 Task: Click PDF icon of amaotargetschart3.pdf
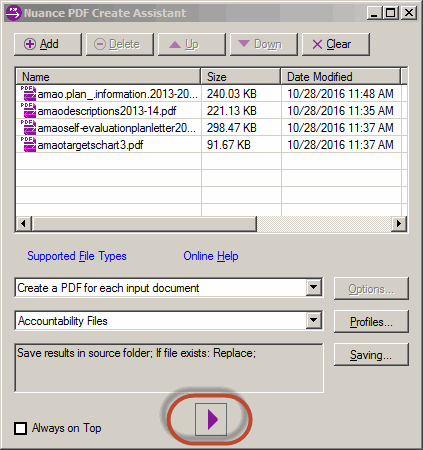(28, 144)
